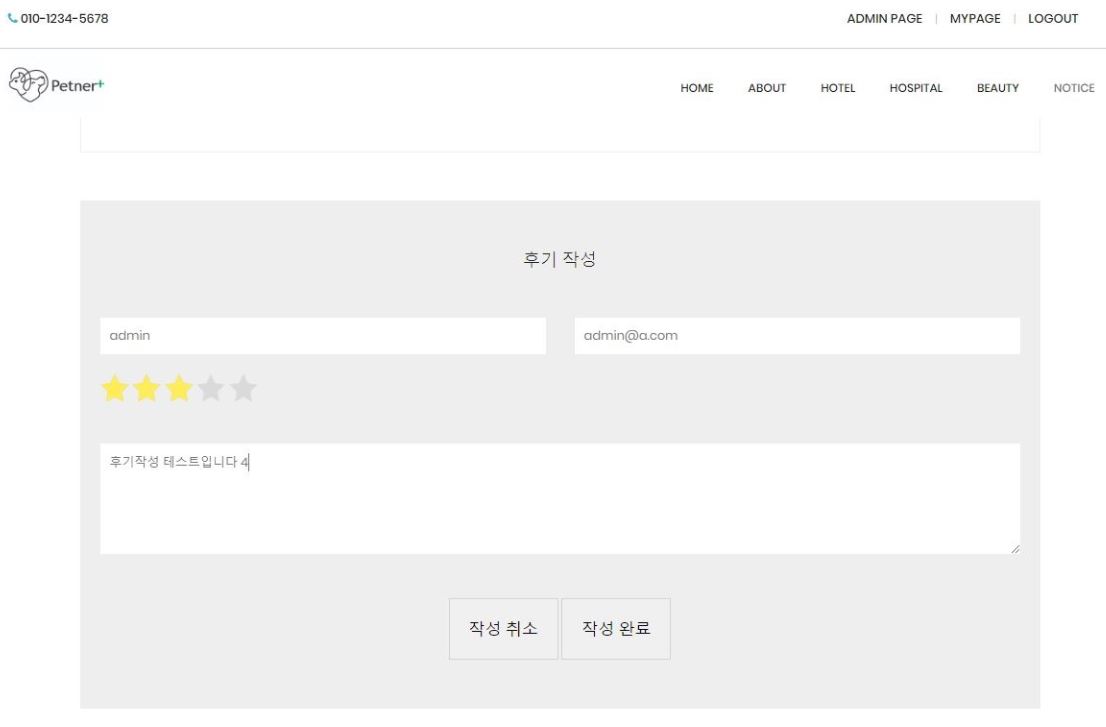Click the 010-1234-5678 phone number

(64, 18)
